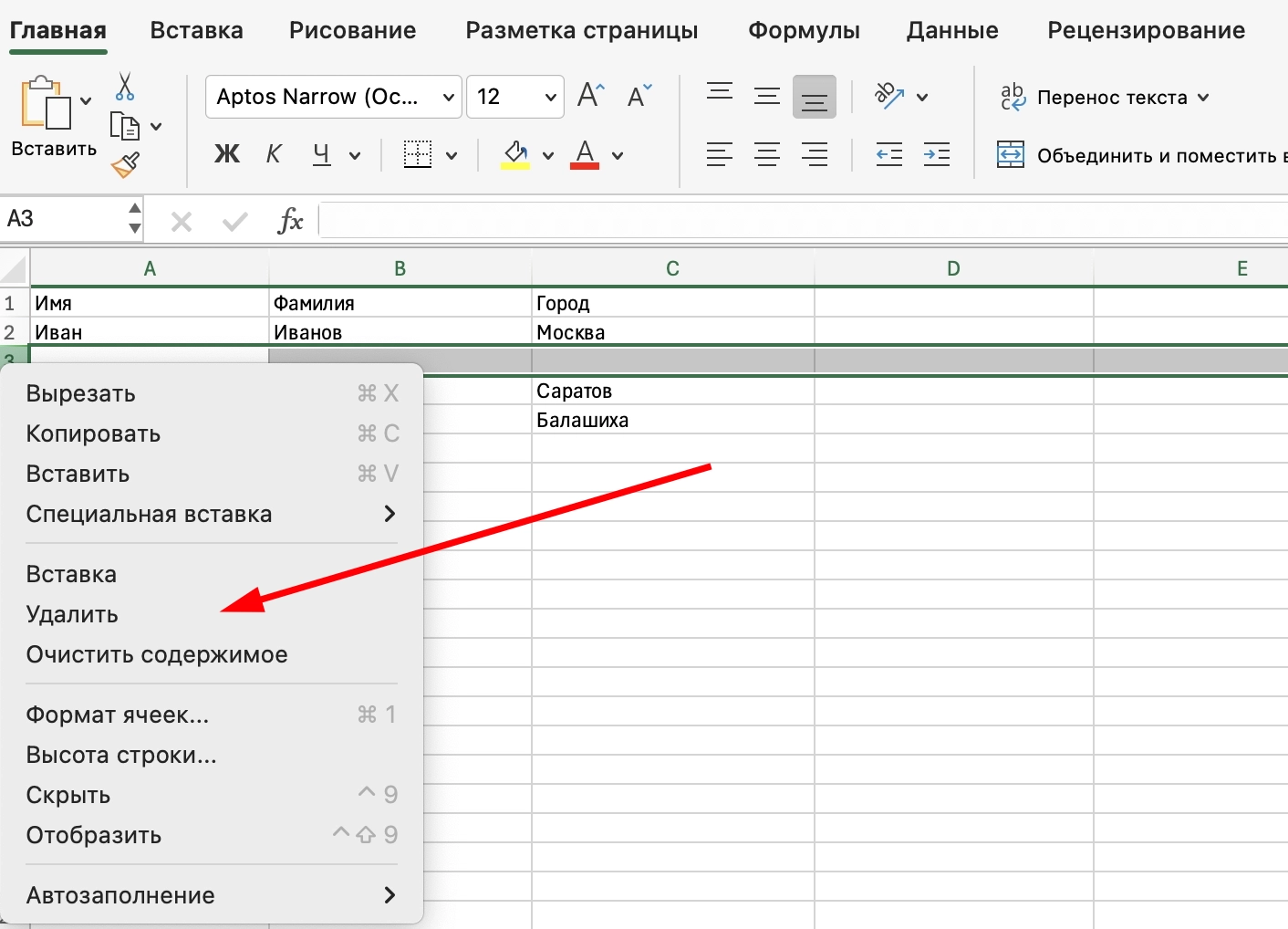Open Формат ячеек from the menu
The width and height of the screenshot is (1288, 929).
pyautogui.click(x=118, y=715)
